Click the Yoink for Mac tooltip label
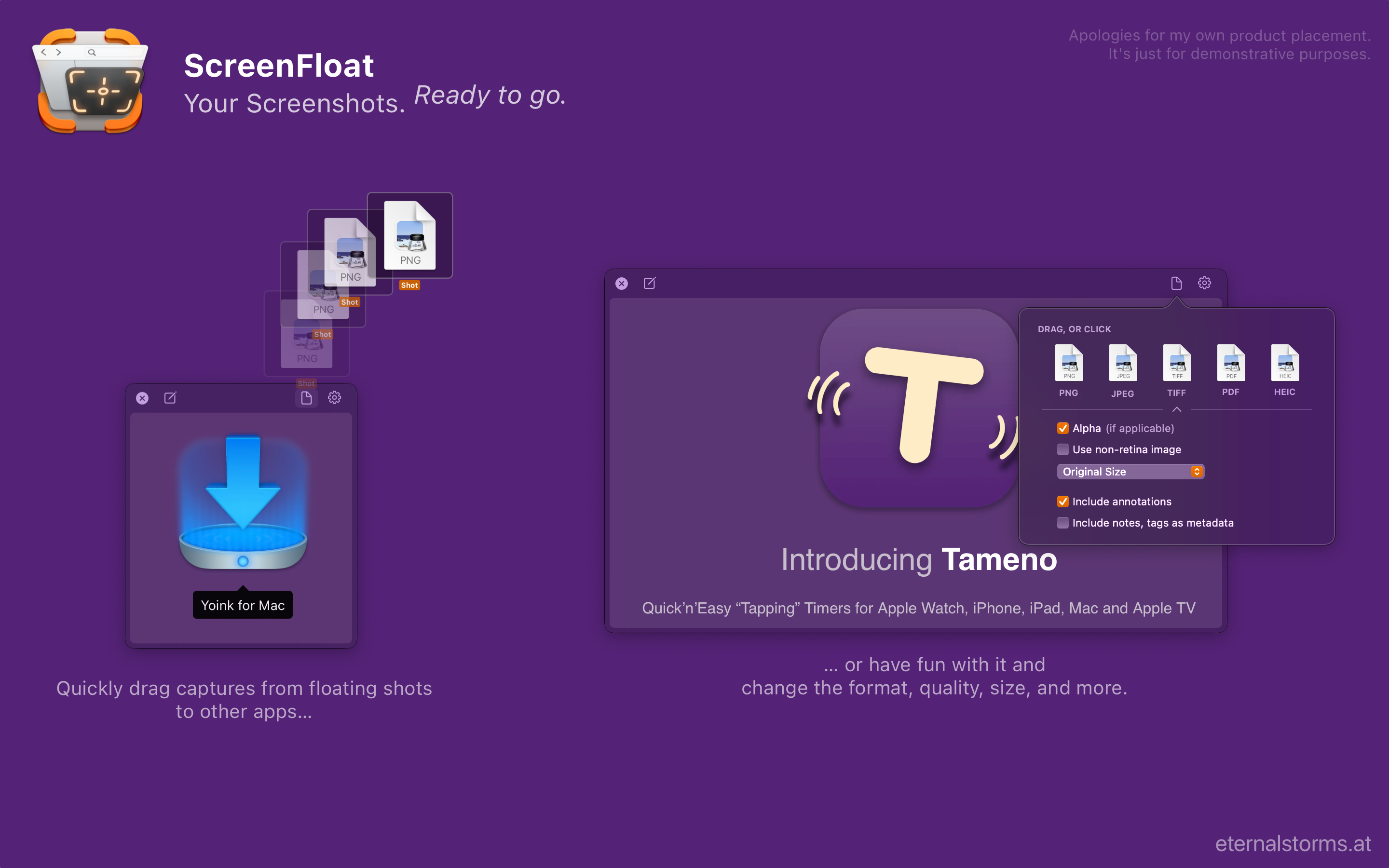1389x868 pixels. [243, 605]
